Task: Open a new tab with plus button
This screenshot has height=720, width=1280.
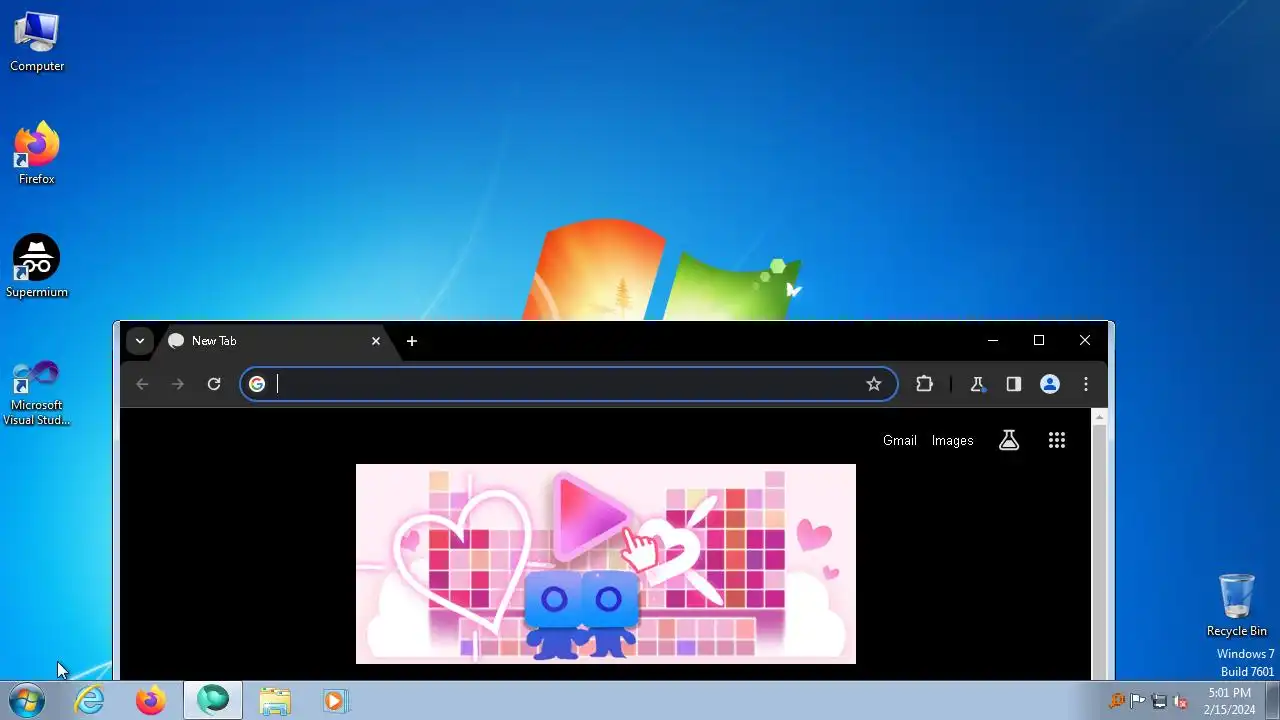Action: pyautogui.click(x=411, y=341)
